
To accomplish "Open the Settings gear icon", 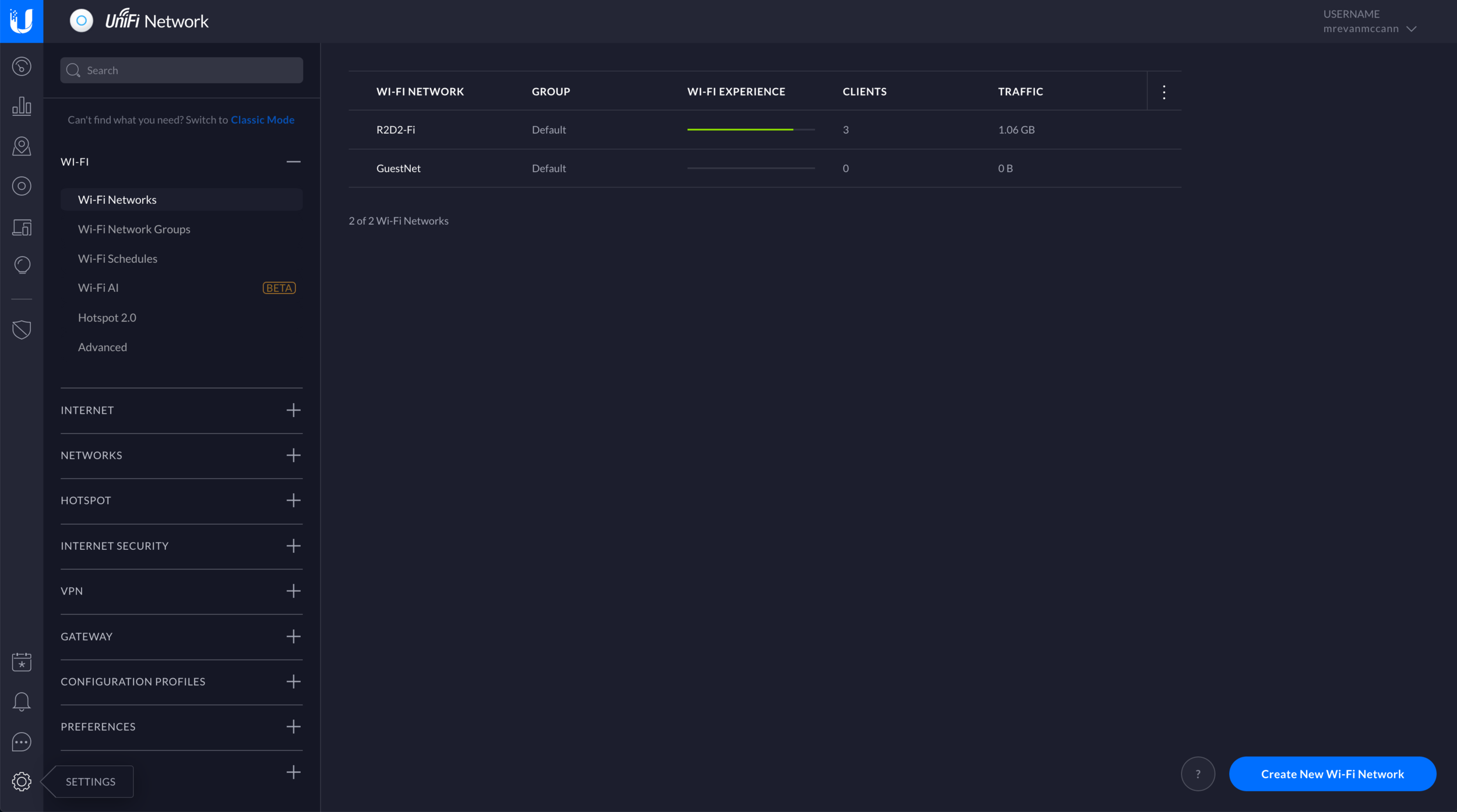I will (x=22, y=782).
